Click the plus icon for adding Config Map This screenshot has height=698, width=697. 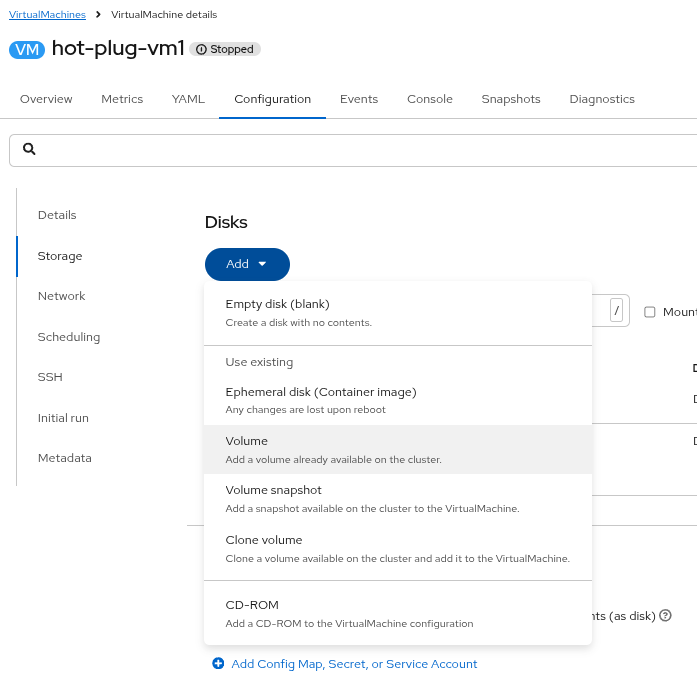(218, 664)
